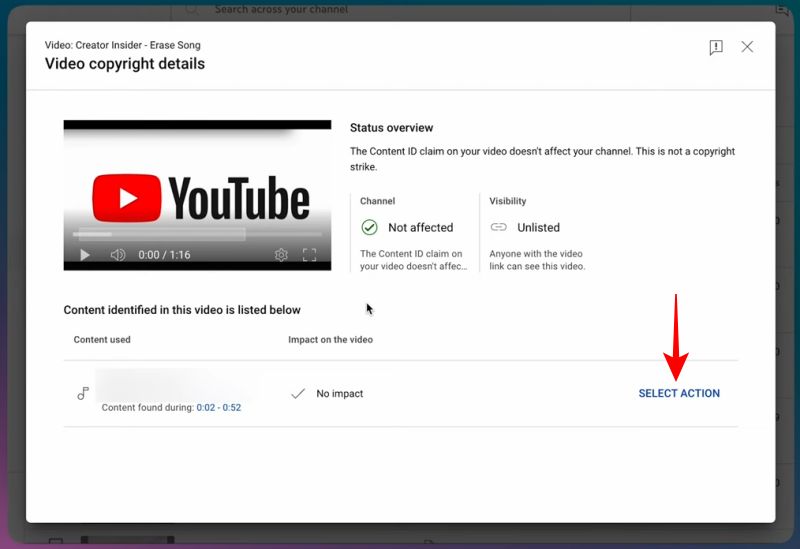The height and width of the screenshot is (549, 800).
Task: Click the video player progress bar
Action: (x=160, y=236)
